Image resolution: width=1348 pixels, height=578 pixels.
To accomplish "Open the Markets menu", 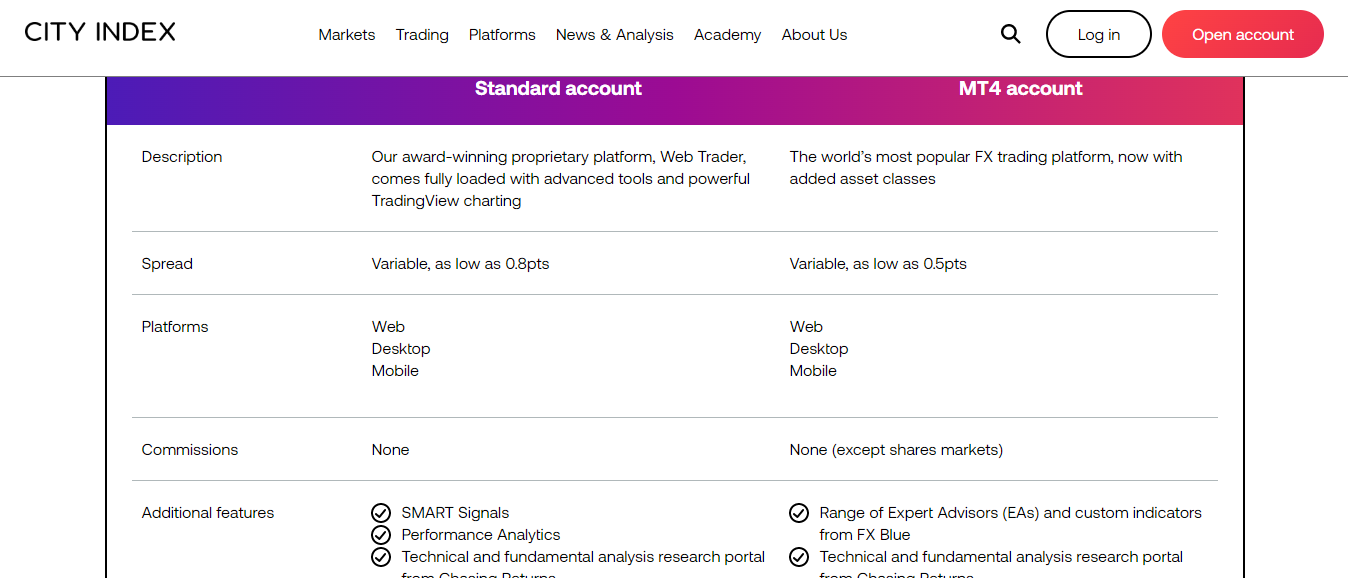I will [x=347, y=34].
